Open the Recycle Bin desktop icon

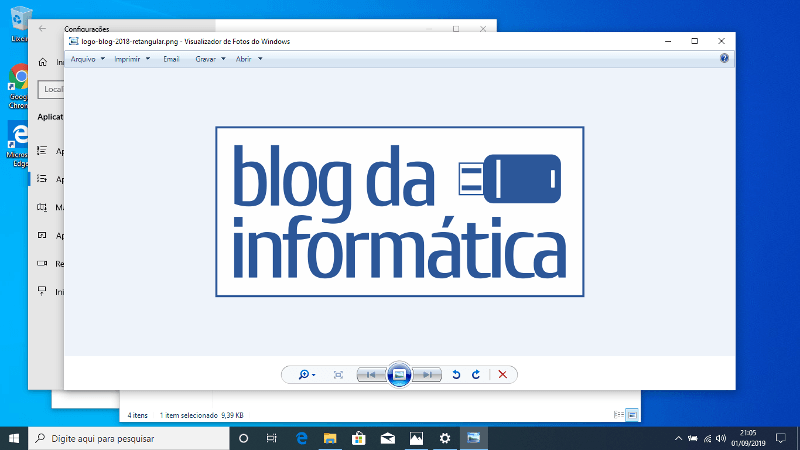19,24
